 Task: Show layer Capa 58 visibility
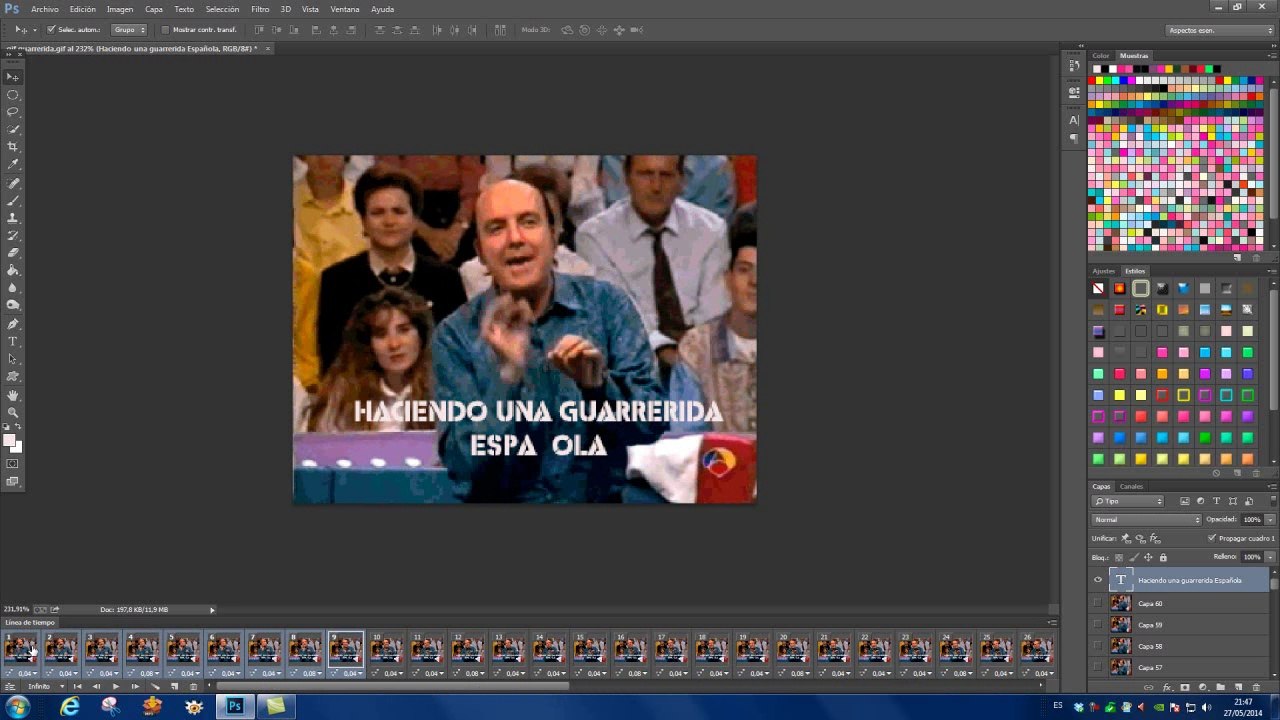point(1098,646)
